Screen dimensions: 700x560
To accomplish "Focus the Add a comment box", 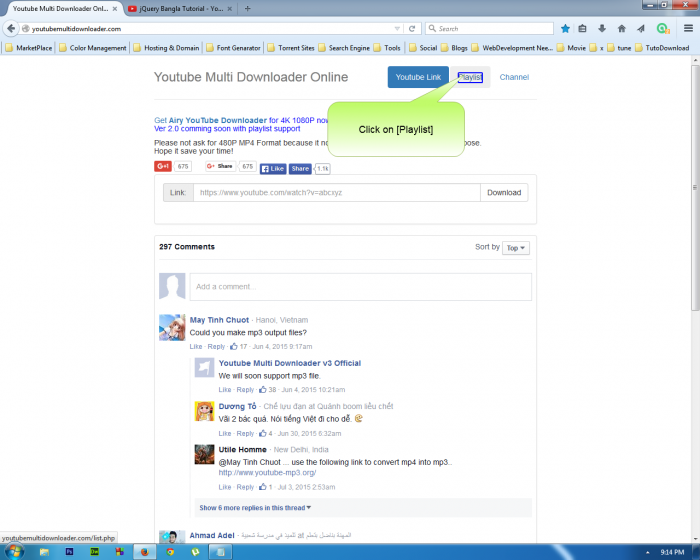I will pyautogui.click(x=361, y=287).
